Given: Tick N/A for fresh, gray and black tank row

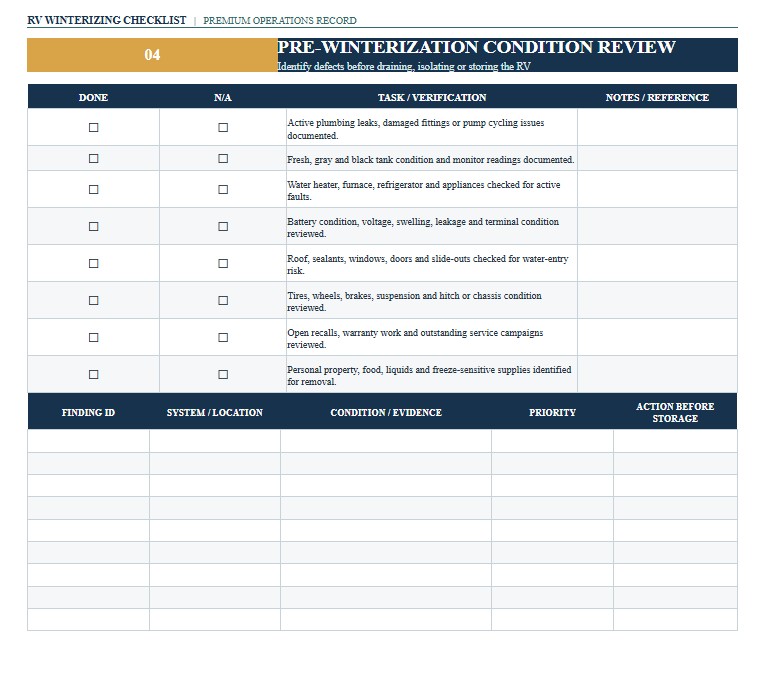Looking at the screenshot, I should pos(223,159).
